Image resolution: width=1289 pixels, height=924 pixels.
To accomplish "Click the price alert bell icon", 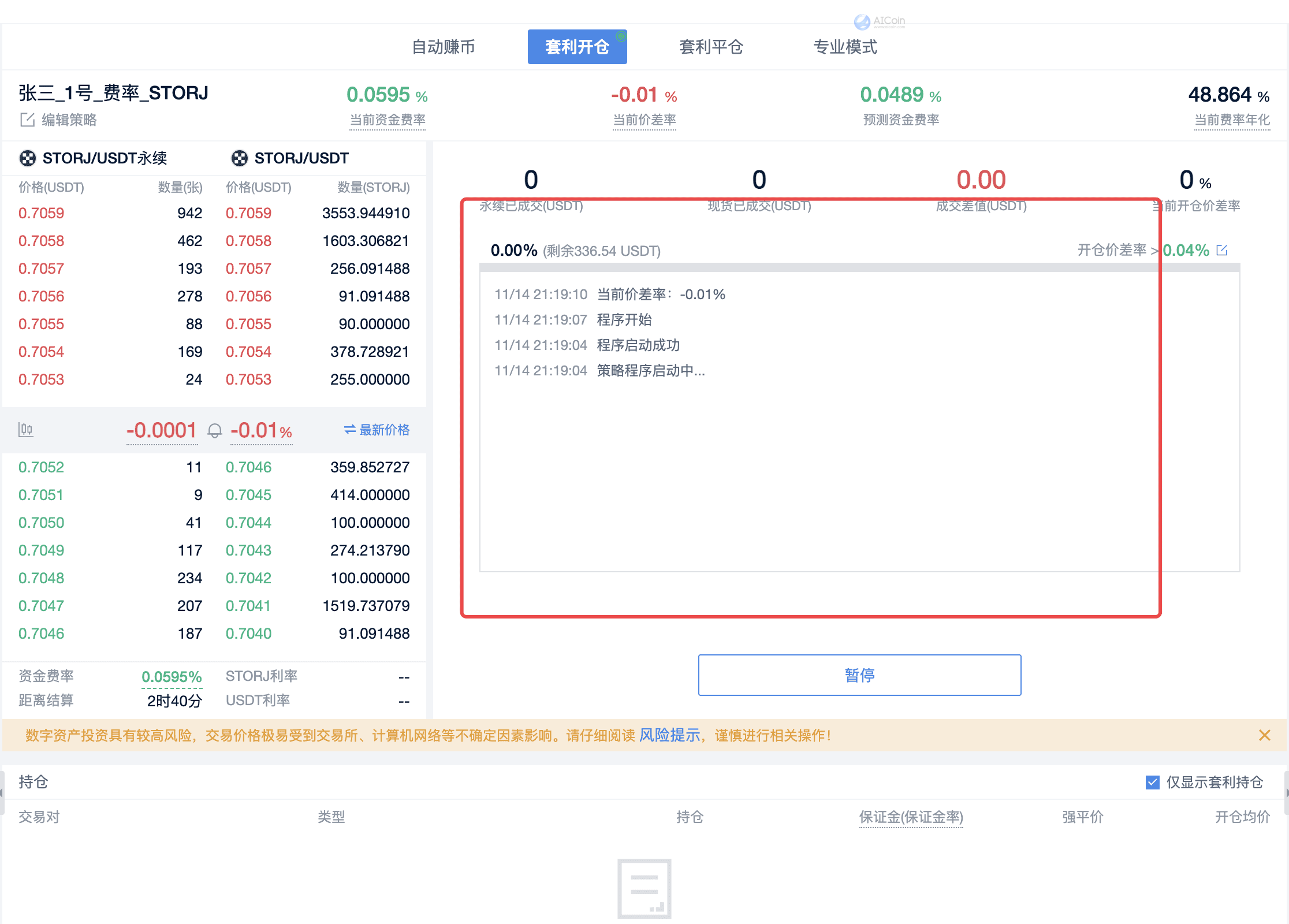I will (215, 431).
